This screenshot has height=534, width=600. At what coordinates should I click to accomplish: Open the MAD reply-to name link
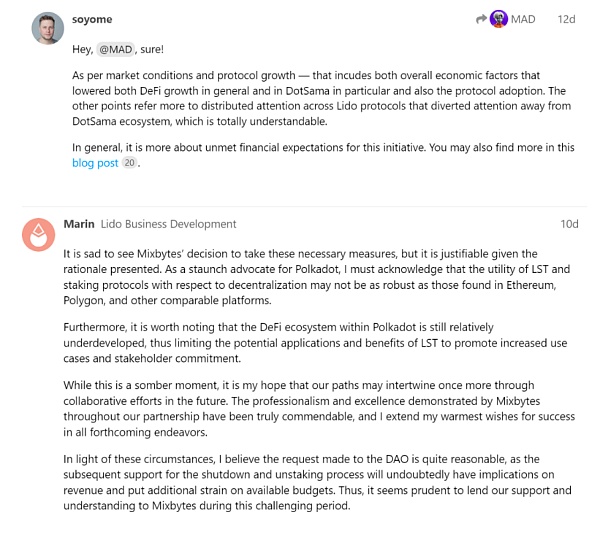(x=523, y=19)
